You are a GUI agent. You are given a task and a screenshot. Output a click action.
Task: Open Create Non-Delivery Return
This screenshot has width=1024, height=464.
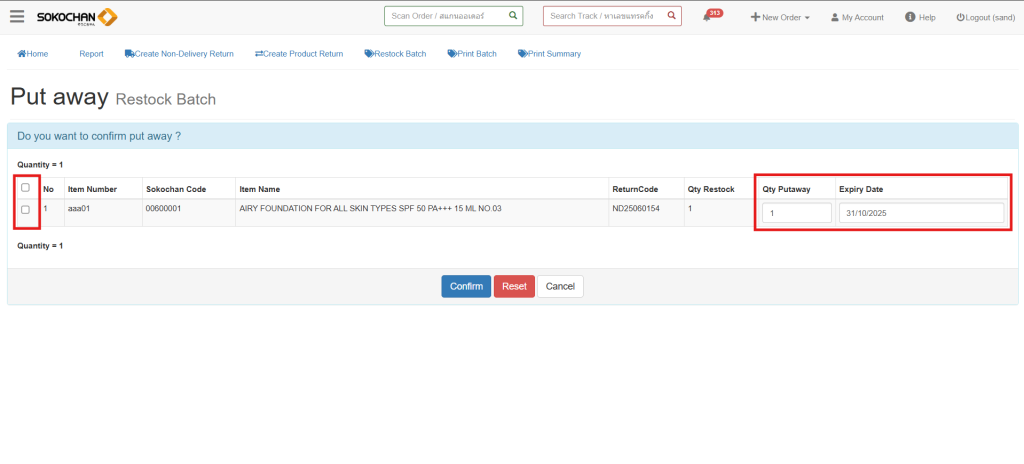179,54
